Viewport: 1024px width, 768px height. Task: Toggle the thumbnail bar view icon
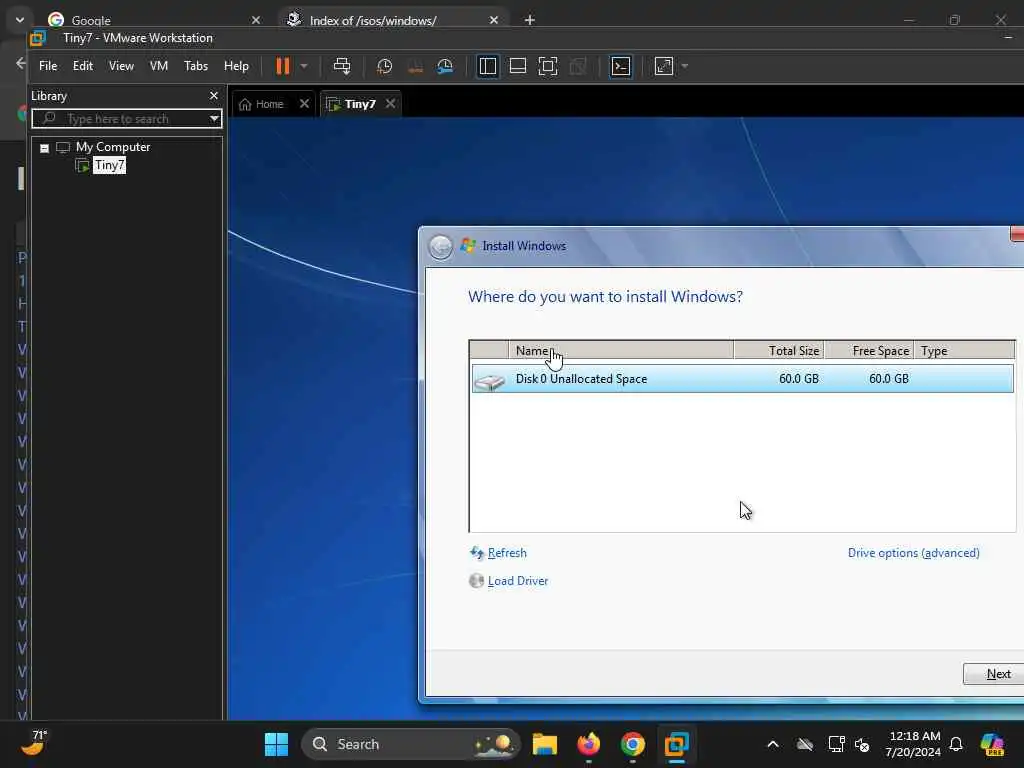click(x=518, y=66)
